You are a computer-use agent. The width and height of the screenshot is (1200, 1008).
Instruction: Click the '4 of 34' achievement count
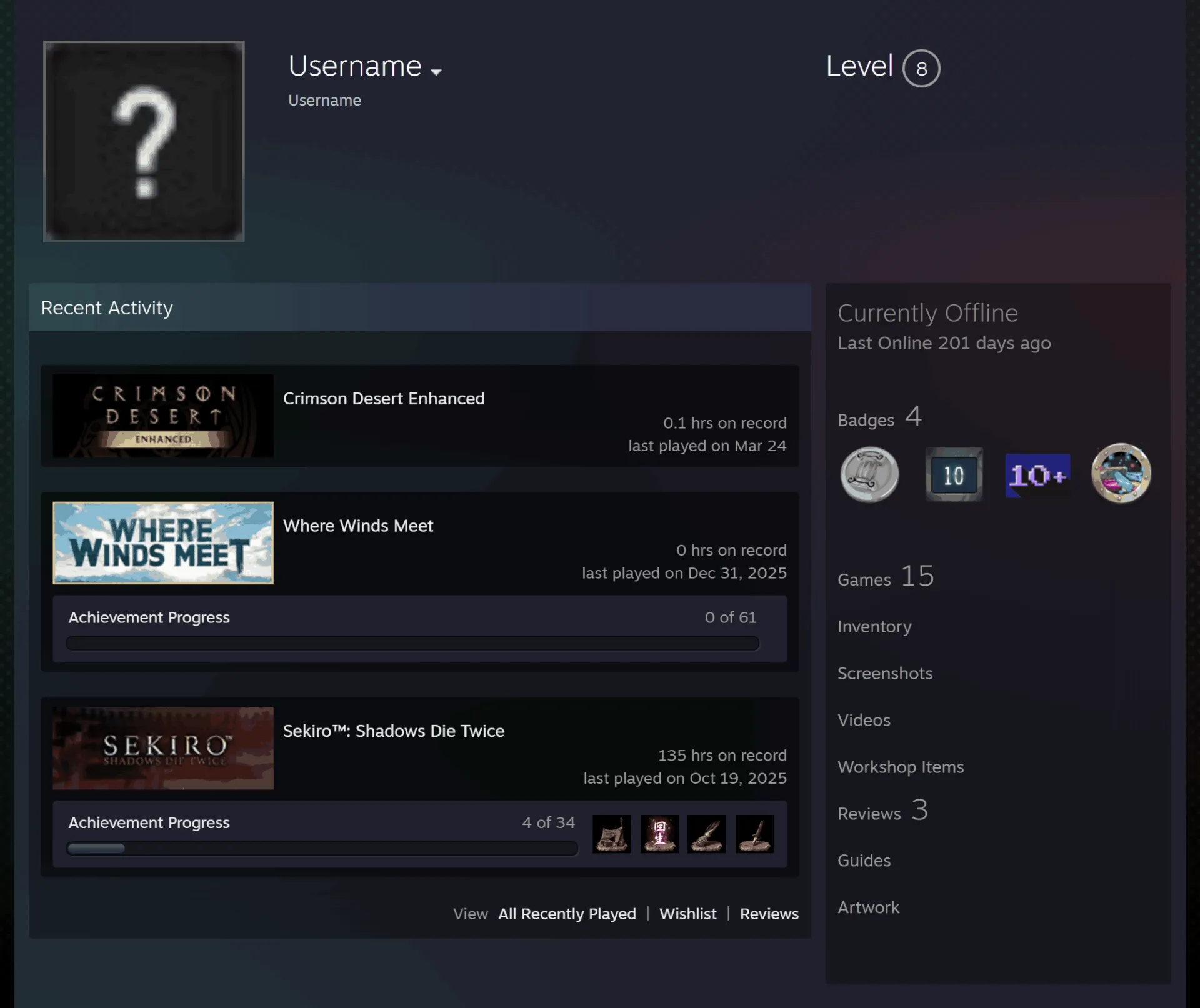tap(548, 822)
